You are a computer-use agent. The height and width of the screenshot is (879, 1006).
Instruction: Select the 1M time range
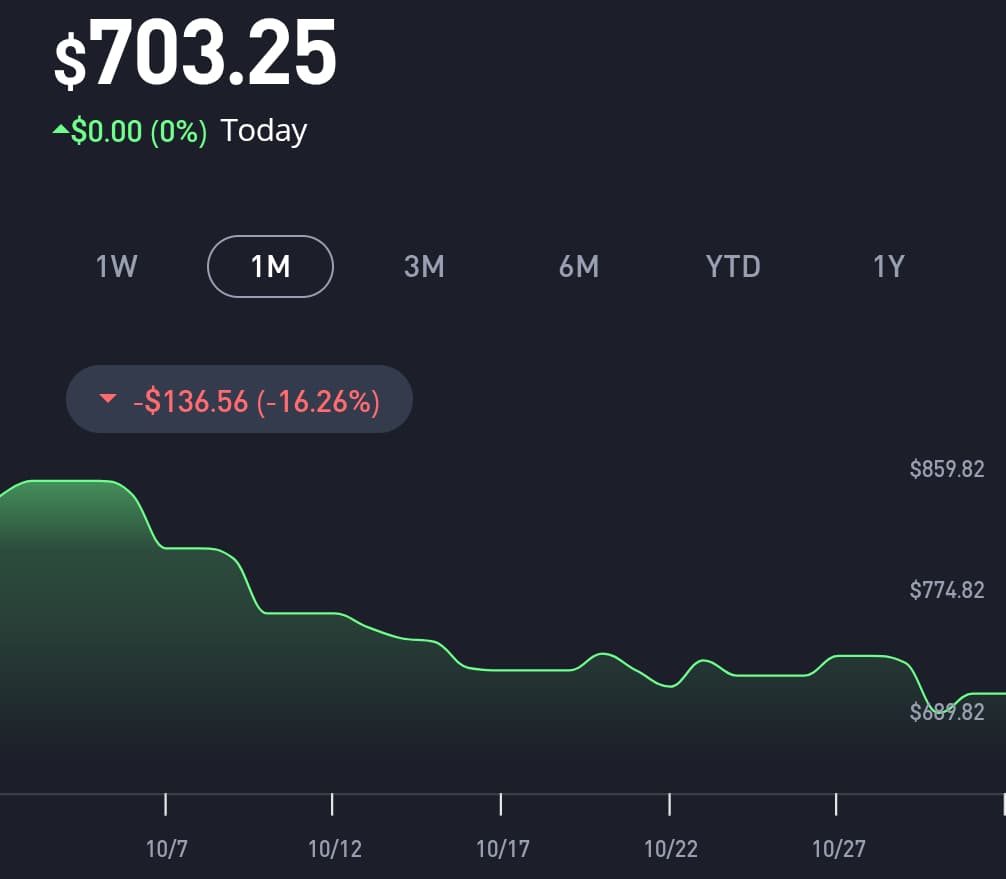tap(270, 266)
